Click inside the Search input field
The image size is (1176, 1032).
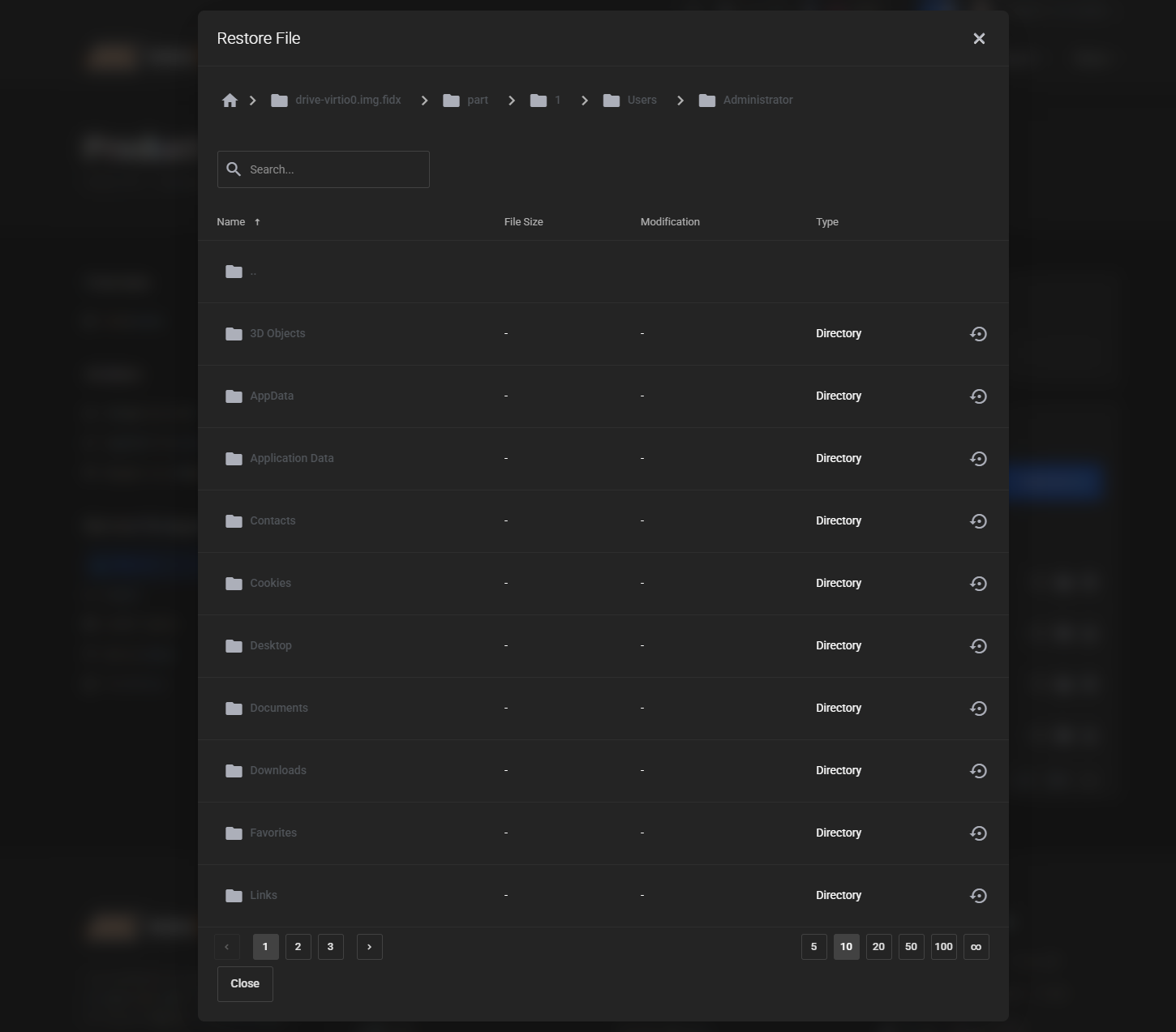click(x=333, y=169)
